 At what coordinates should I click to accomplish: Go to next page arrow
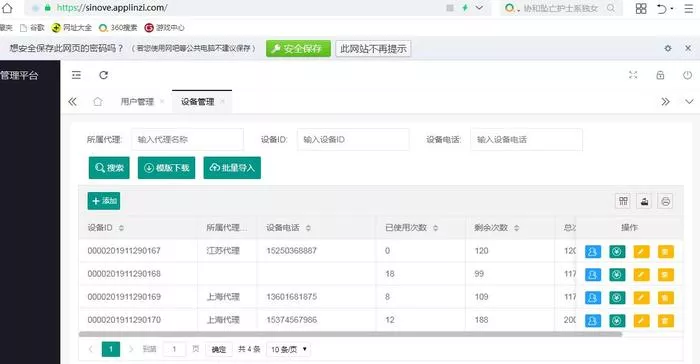[131, 349]
